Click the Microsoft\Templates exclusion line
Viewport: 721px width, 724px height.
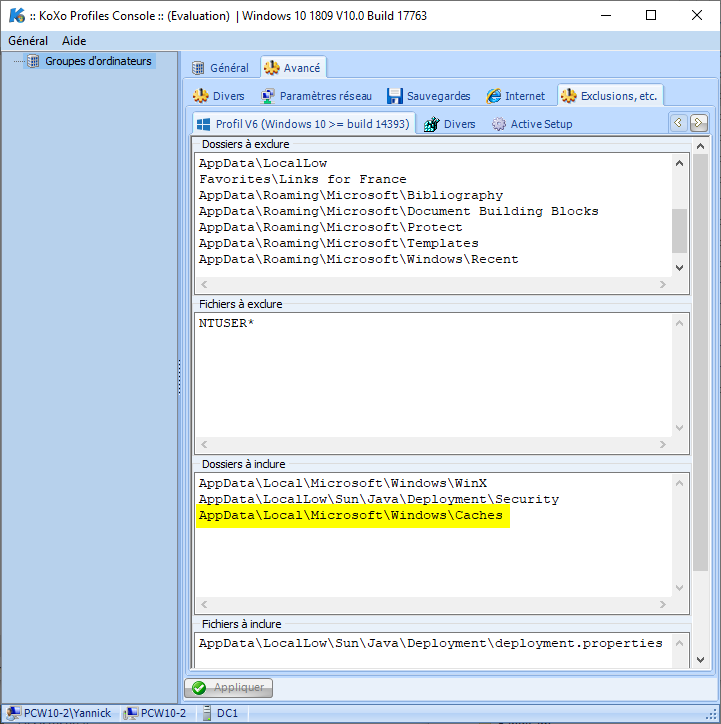click(x=339, y=243)
